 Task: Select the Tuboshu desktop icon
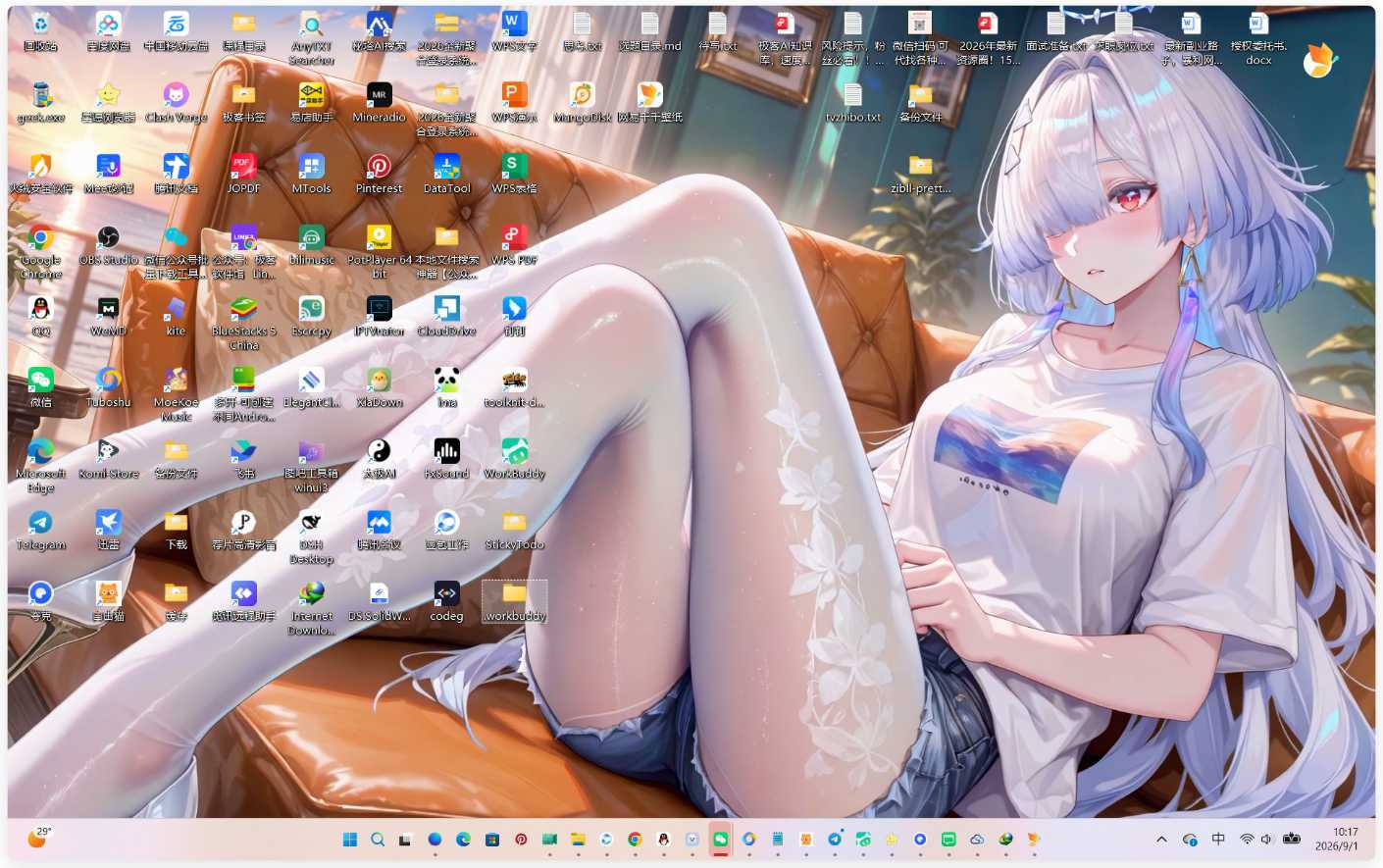pyautogui.click(x=108, y=388)
